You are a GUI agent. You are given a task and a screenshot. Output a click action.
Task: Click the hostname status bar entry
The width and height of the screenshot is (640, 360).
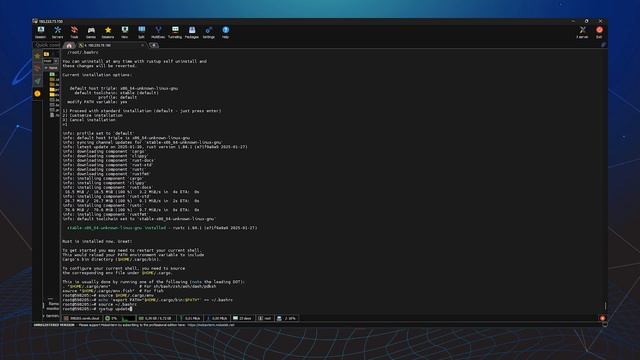click(82, 318)
